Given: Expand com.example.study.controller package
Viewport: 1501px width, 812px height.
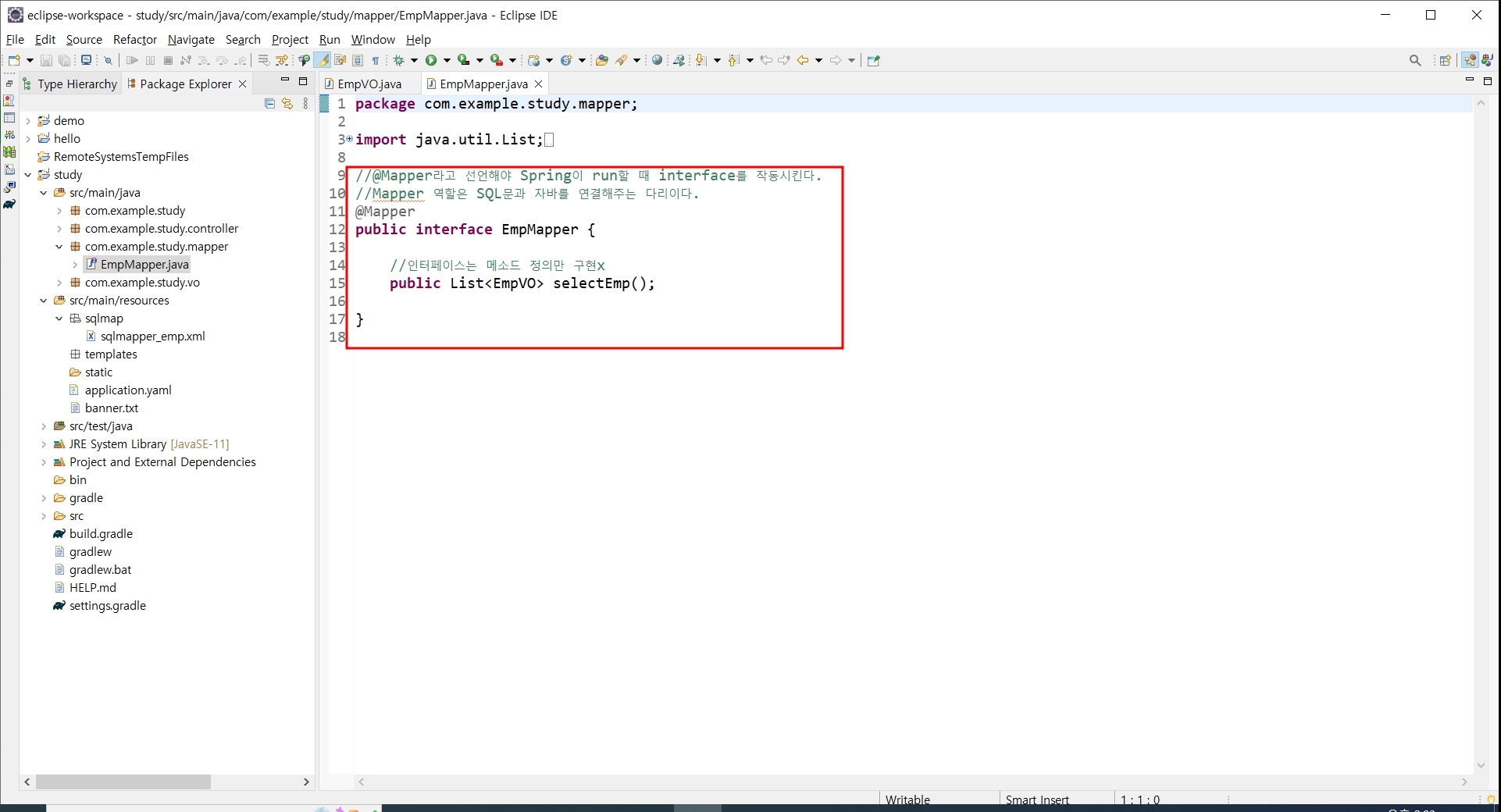Looking at the screenshot, I should click(x=59, y=229).
